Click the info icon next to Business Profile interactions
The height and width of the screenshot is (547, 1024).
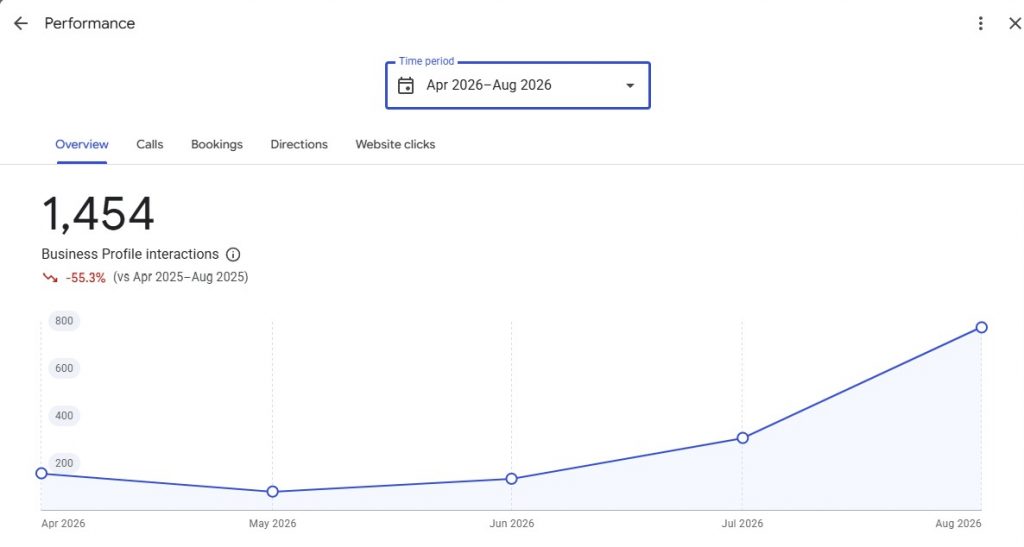232,255
